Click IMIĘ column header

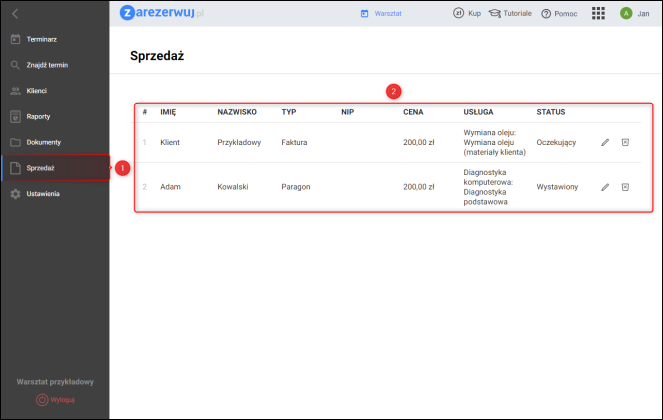(x=168, y=112)
